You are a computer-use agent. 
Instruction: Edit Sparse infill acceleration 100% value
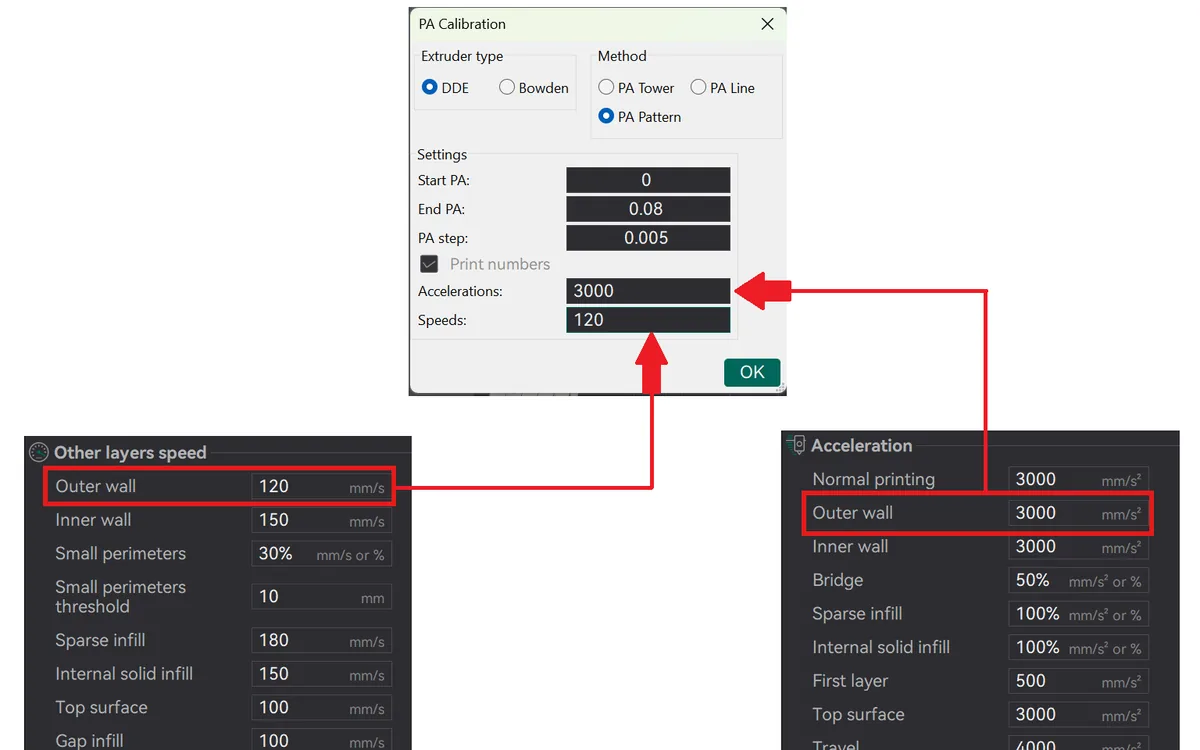coord(1078,614)
